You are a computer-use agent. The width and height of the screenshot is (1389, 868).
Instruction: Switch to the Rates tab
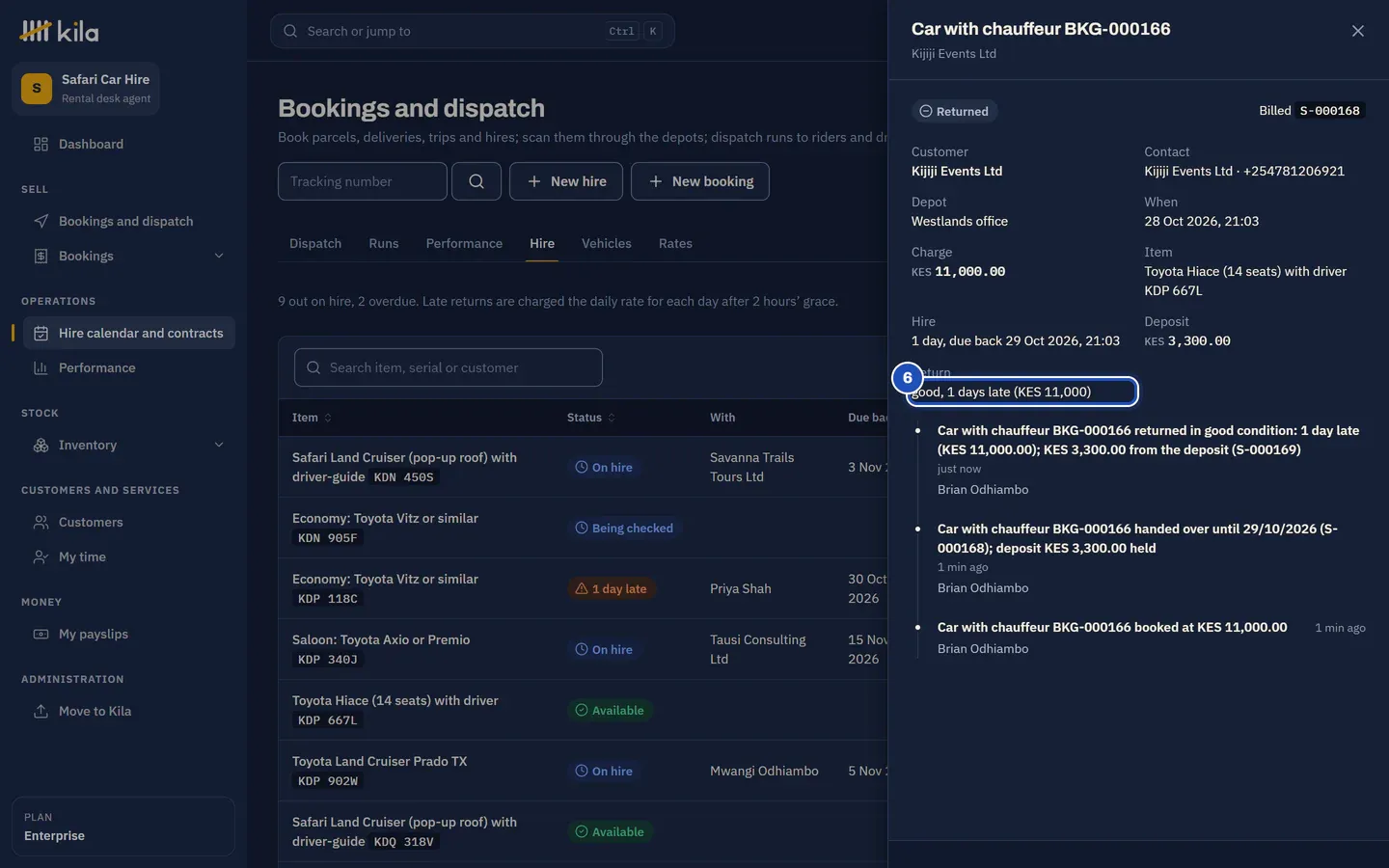675,243
